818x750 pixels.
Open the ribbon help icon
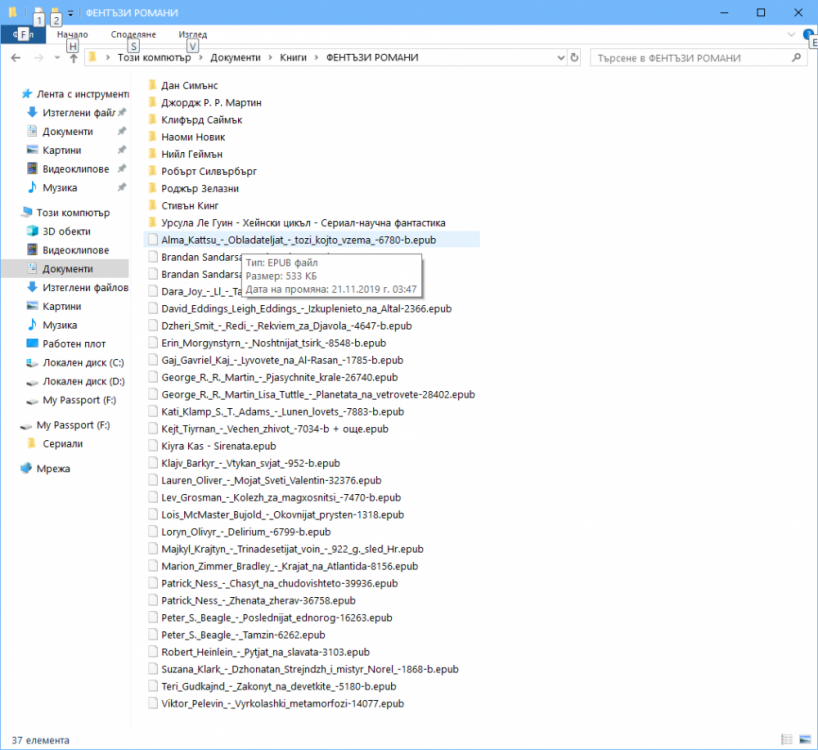pos(809,35)
